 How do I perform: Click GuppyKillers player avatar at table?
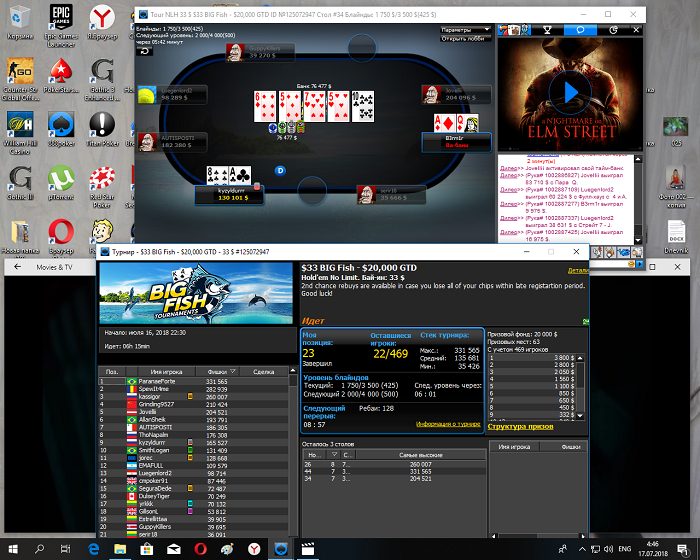tap(235, 52)
